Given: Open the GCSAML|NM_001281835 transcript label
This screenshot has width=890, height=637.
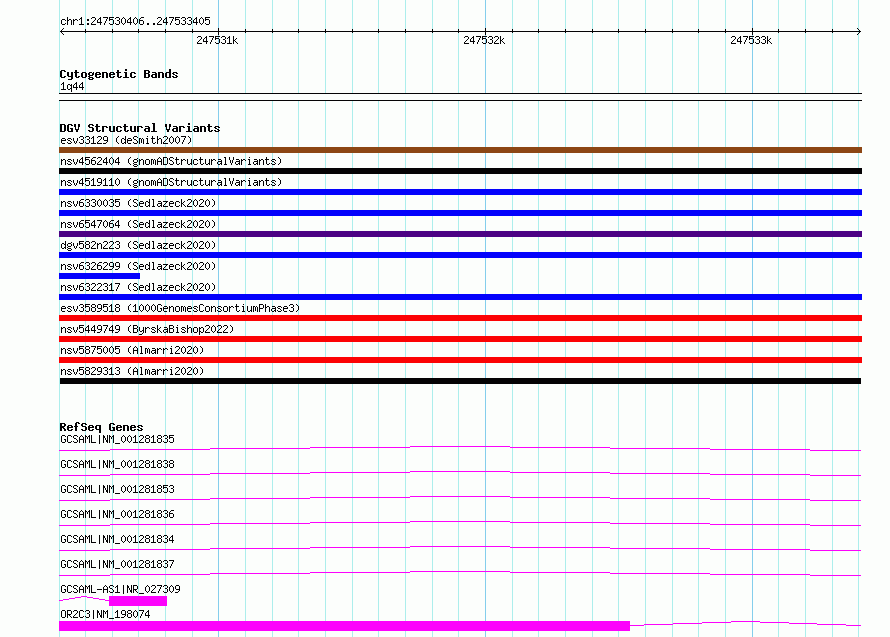Looking at the screenshot, I should (x=117, y=439).
